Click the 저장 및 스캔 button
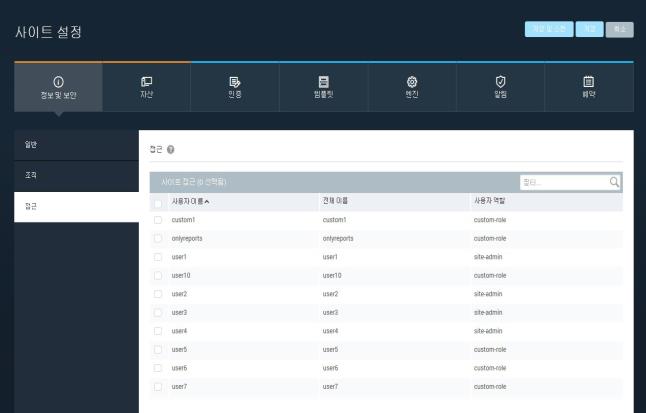 (548, 29)
